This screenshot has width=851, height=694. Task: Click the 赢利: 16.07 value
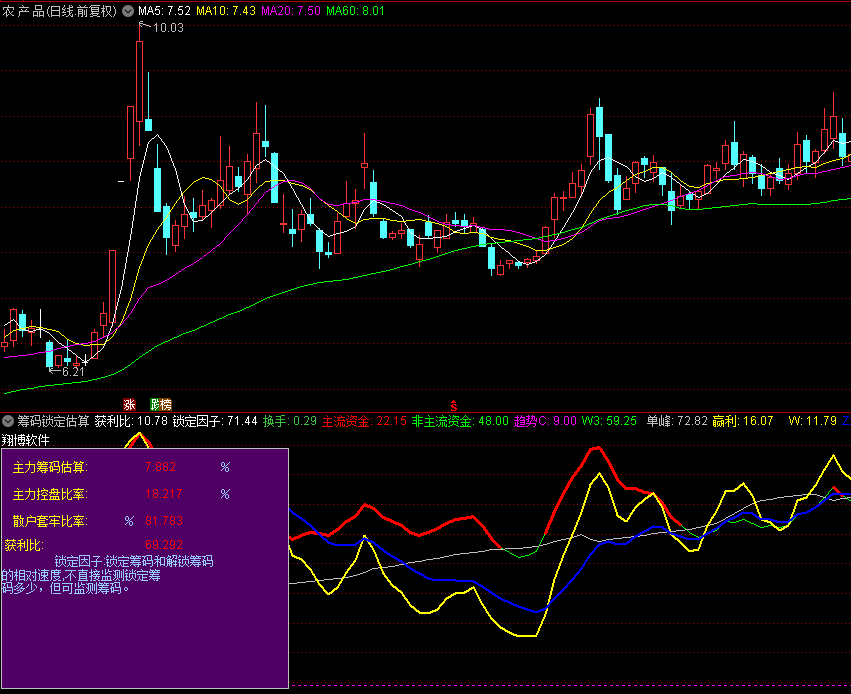tap(742, 421)
